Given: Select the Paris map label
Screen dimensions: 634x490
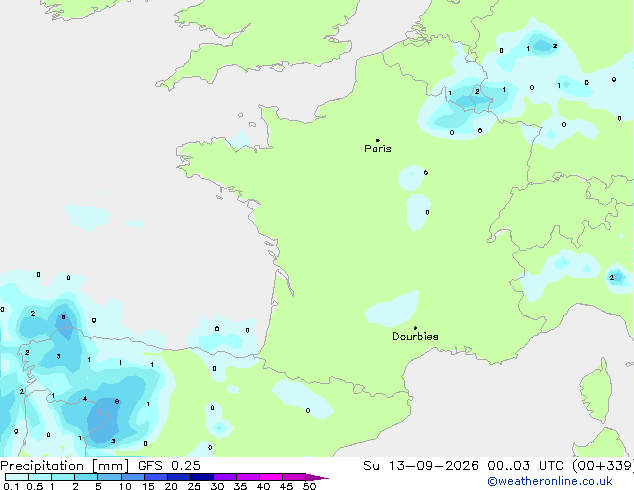Looking at the screenshot, I should pos(378,149).
